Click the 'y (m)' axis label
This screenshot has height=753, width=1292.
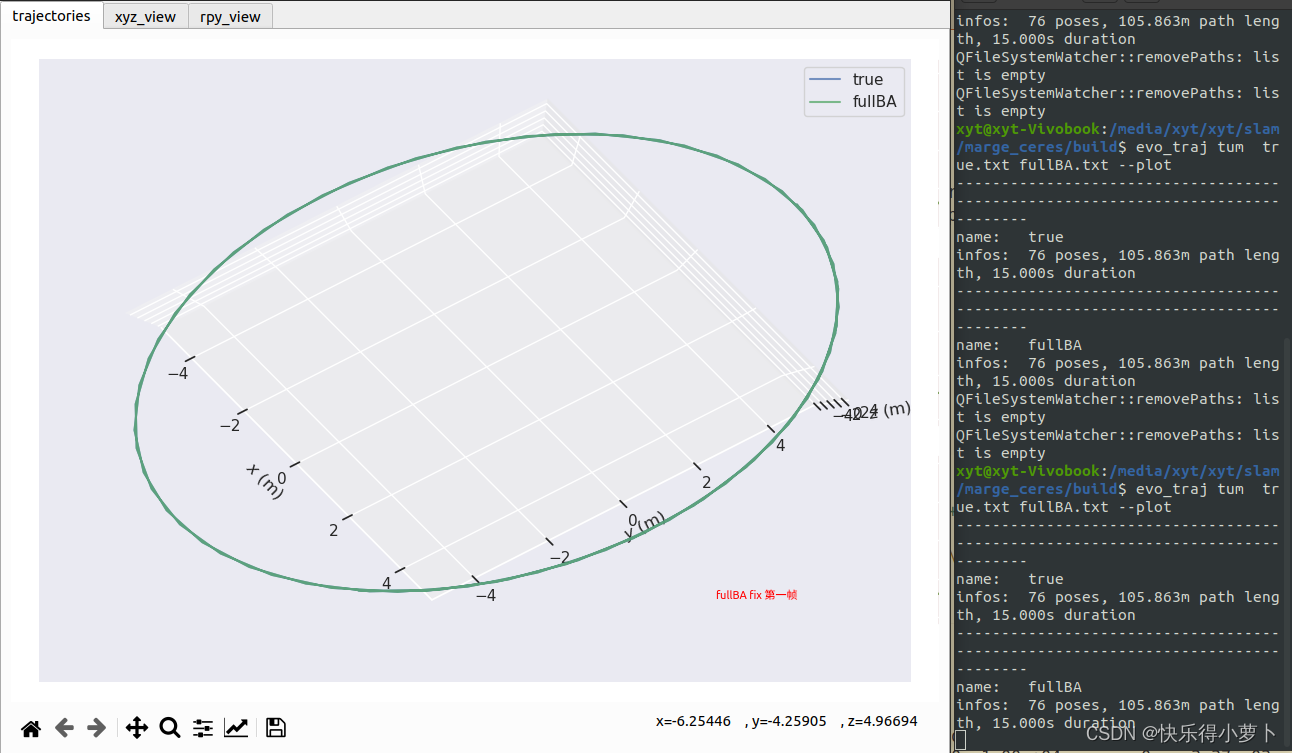644,526
